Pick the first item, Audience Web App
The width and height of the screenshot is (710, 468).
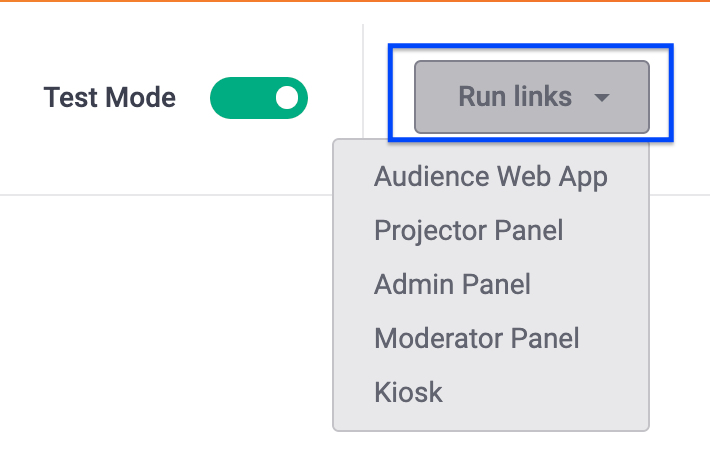[x=491, y=177]
